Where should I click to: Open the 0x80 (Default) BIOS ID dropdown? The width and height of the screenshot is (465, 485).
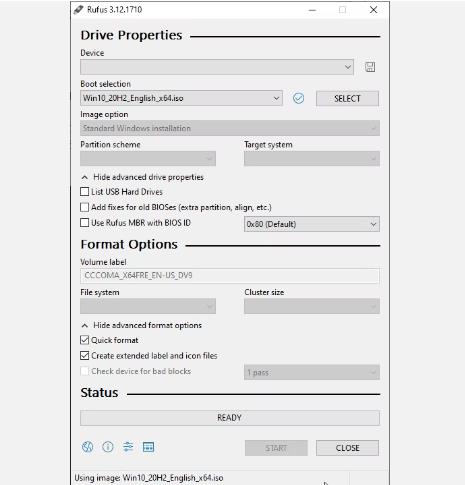pyautogui.click(x=312, y=224)
